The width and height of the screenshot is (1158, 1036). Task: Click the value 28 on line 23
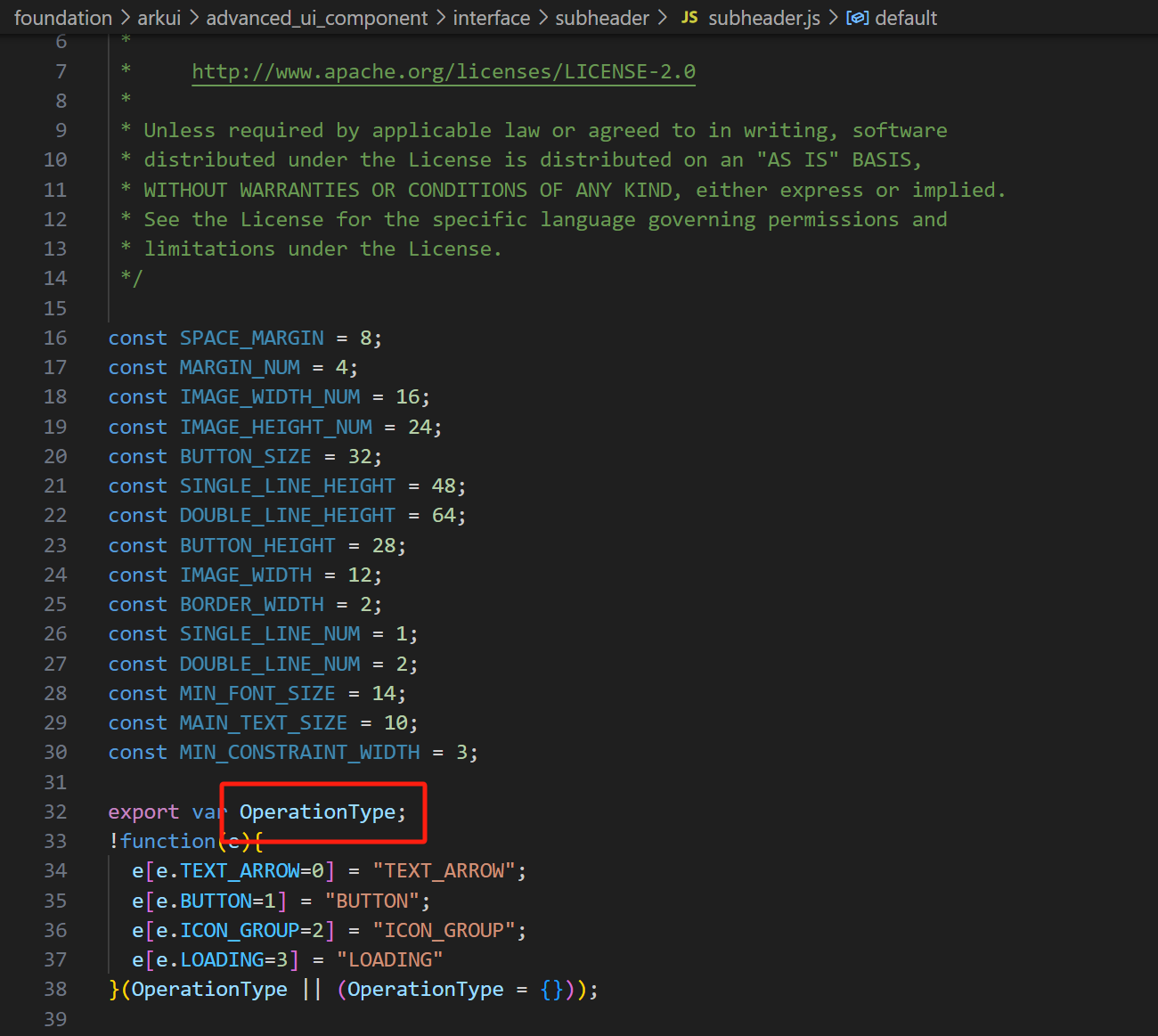click(x=384, y=545)
